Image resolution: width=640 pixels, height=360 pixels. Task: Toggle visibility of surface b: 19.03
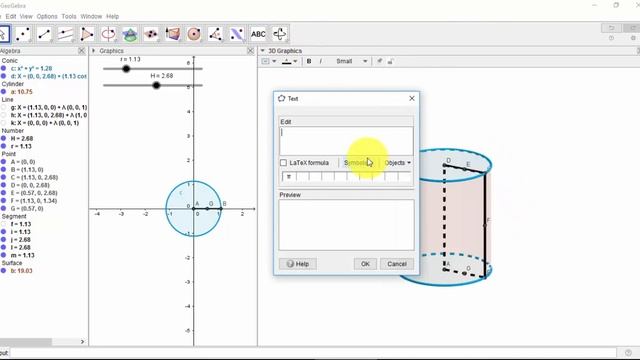(x=4, y=271)
